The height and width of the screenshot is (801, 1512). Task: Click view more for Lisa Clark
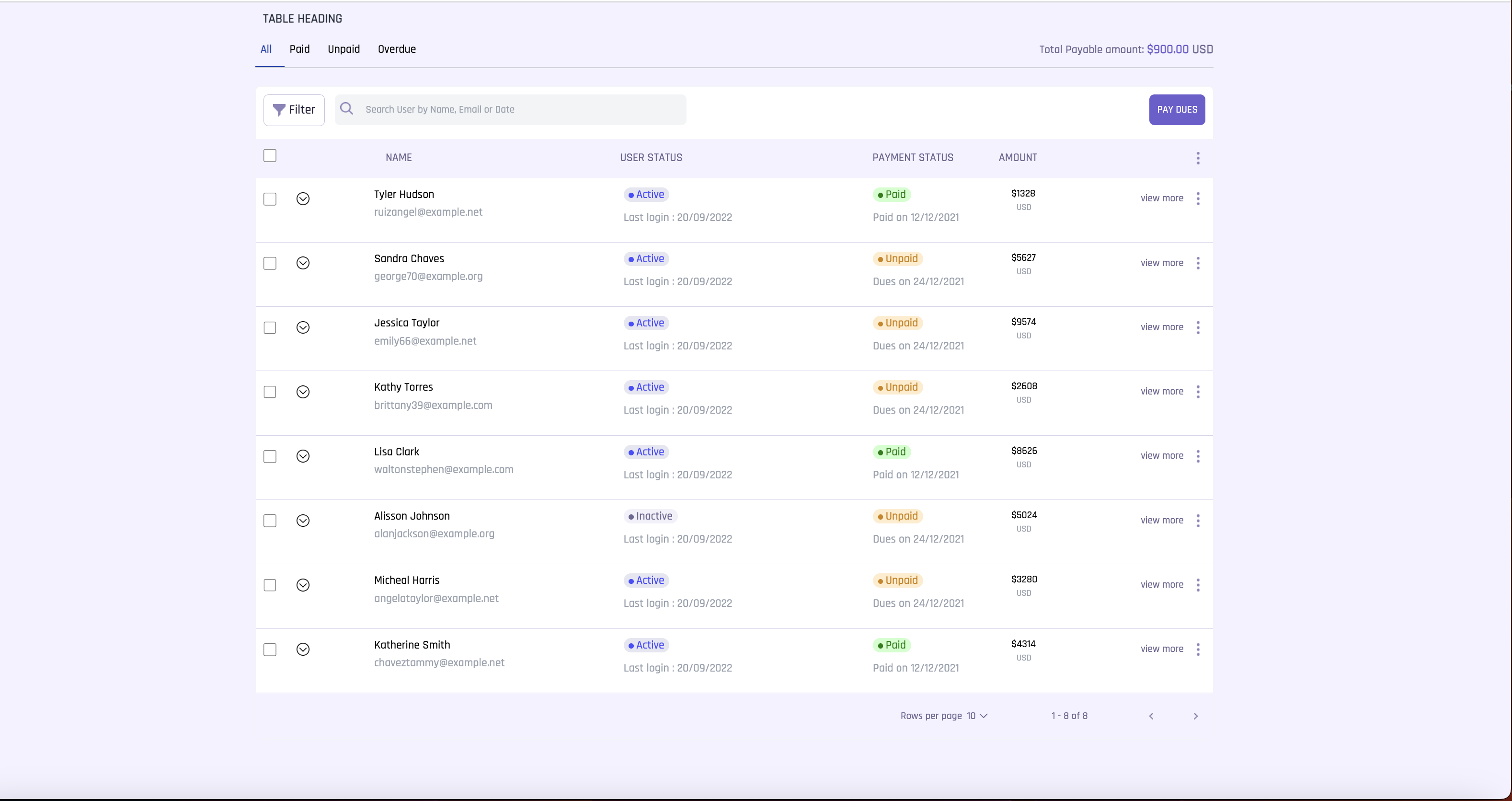point(1162,456)
